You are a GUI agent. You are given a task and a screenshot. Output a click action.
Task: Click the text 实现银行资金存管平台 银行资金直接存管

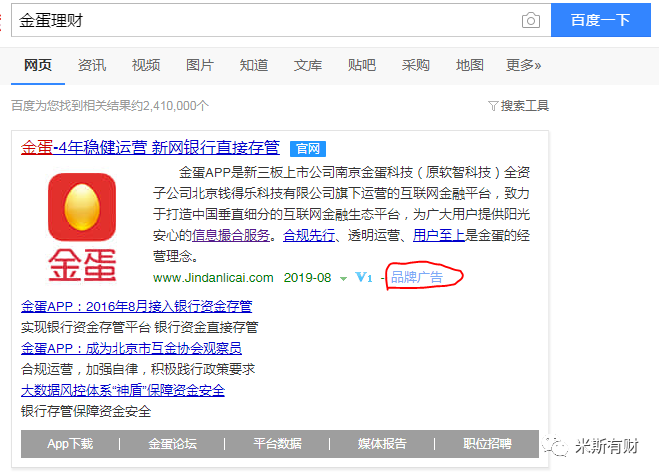140,327
